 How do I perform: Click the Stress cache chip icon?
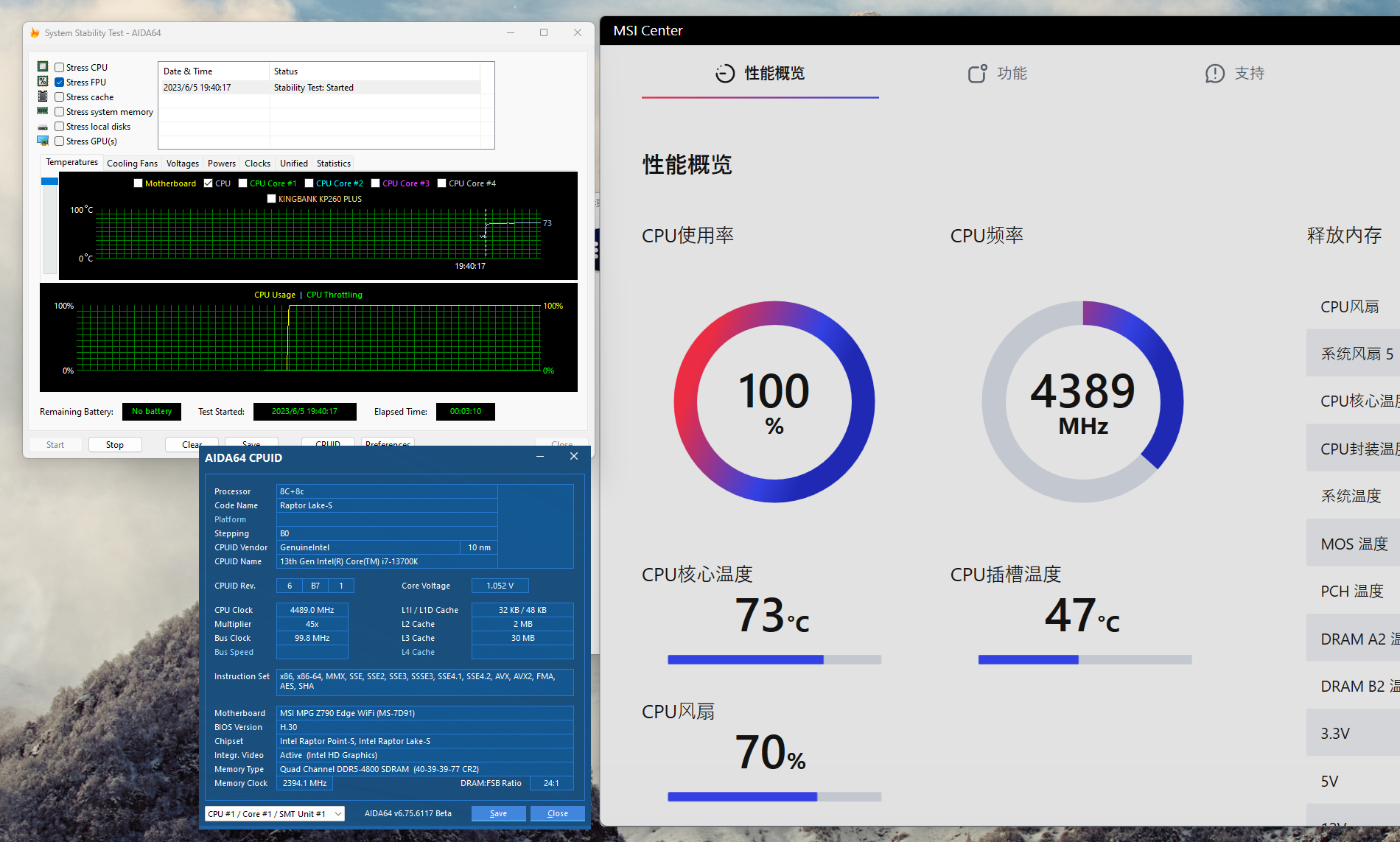43,97
